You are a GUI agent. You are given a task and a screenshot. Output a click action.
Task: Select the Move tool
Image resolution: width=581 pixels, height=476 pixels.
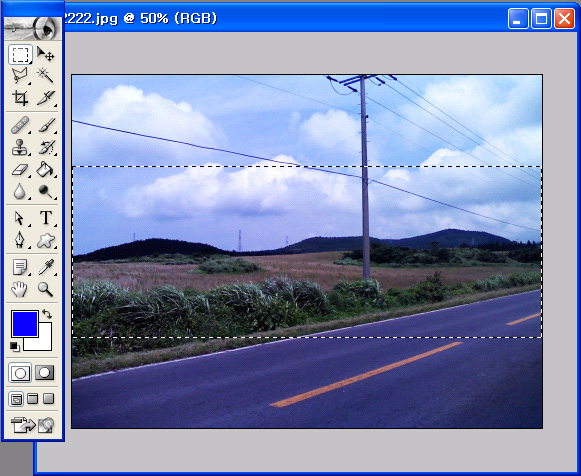(x=46, y=54)
